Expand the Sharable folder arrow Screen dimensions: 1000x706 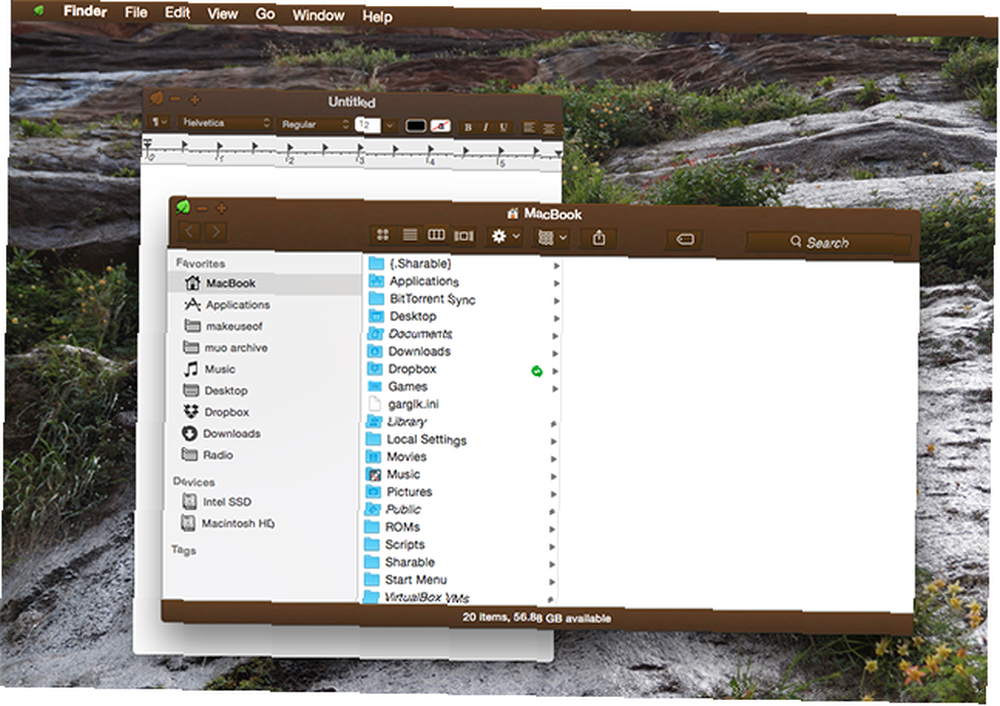click(x=552, y=564)
